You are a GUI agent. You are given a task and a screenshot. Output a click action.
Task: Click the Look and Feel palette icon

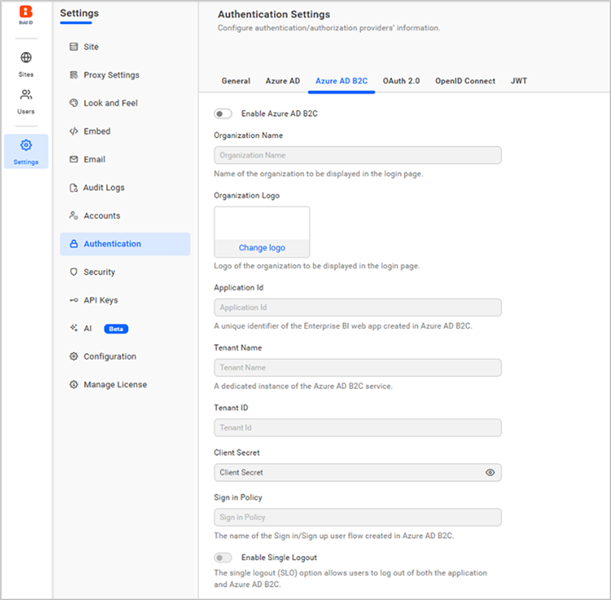pos(74,103)
